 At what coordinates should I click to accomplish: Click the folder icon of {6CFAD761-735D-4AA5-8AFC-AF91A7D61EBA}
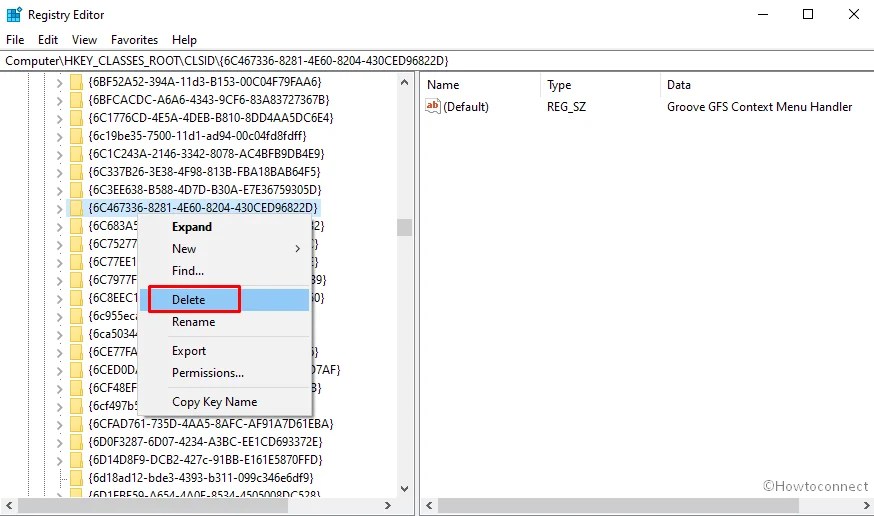(x=76, y=424)
